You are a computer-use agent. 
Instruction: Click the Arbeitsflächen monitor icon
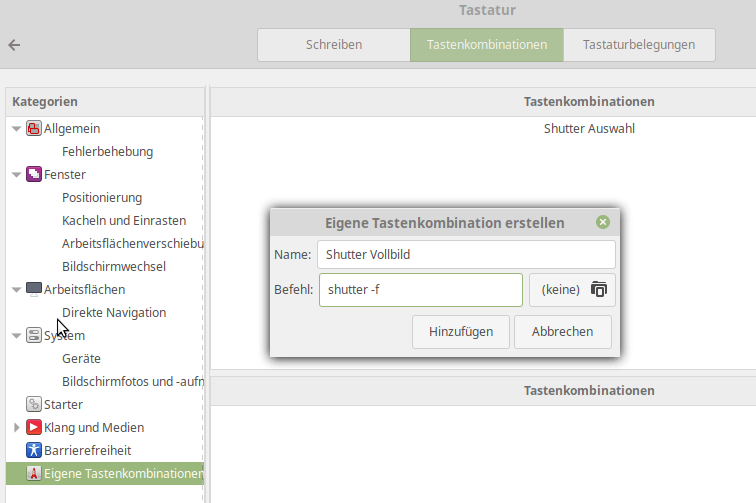pyautogui.click(x=33, y=289)
